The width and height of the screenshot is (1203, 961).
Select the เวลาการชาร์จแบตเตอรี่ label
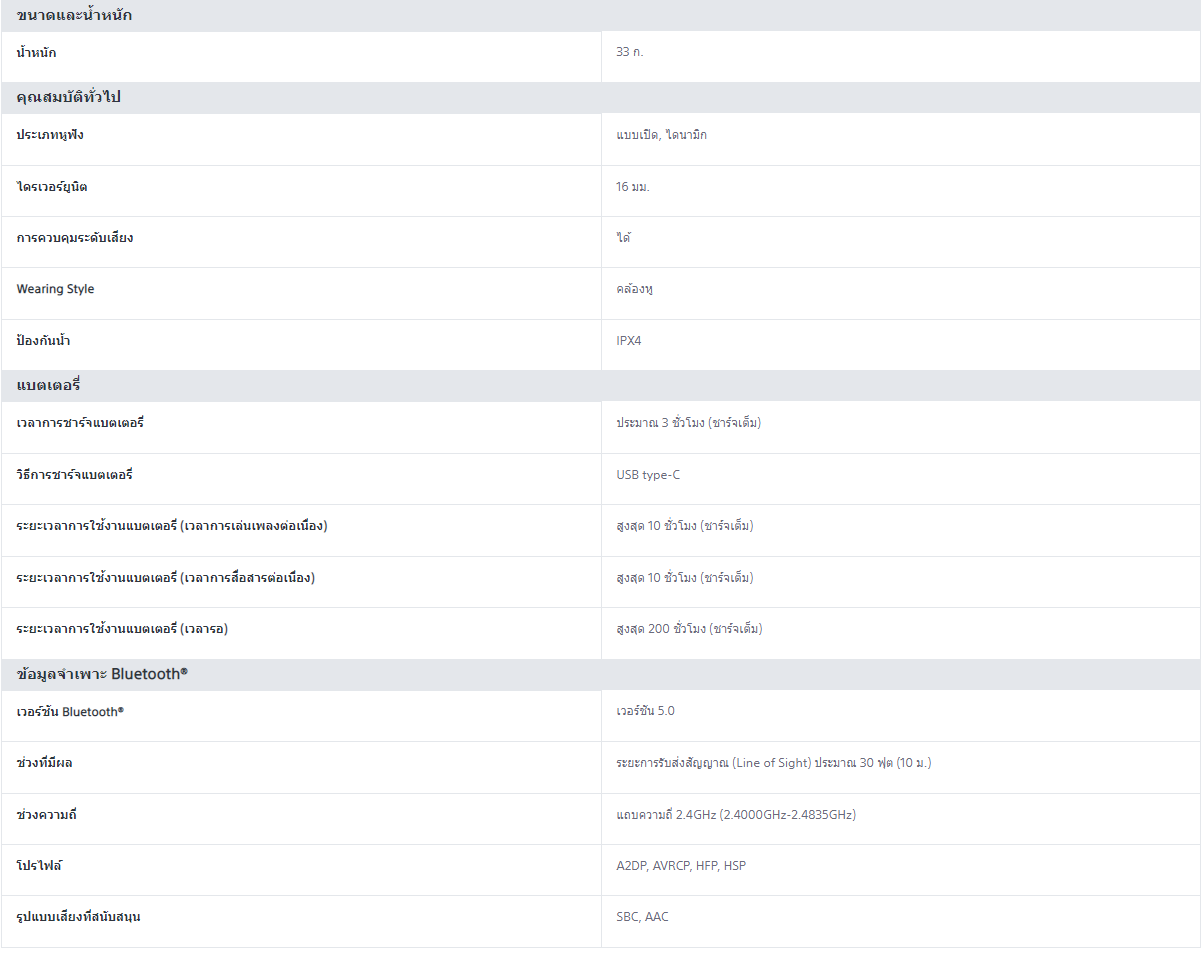pos(80,423)
